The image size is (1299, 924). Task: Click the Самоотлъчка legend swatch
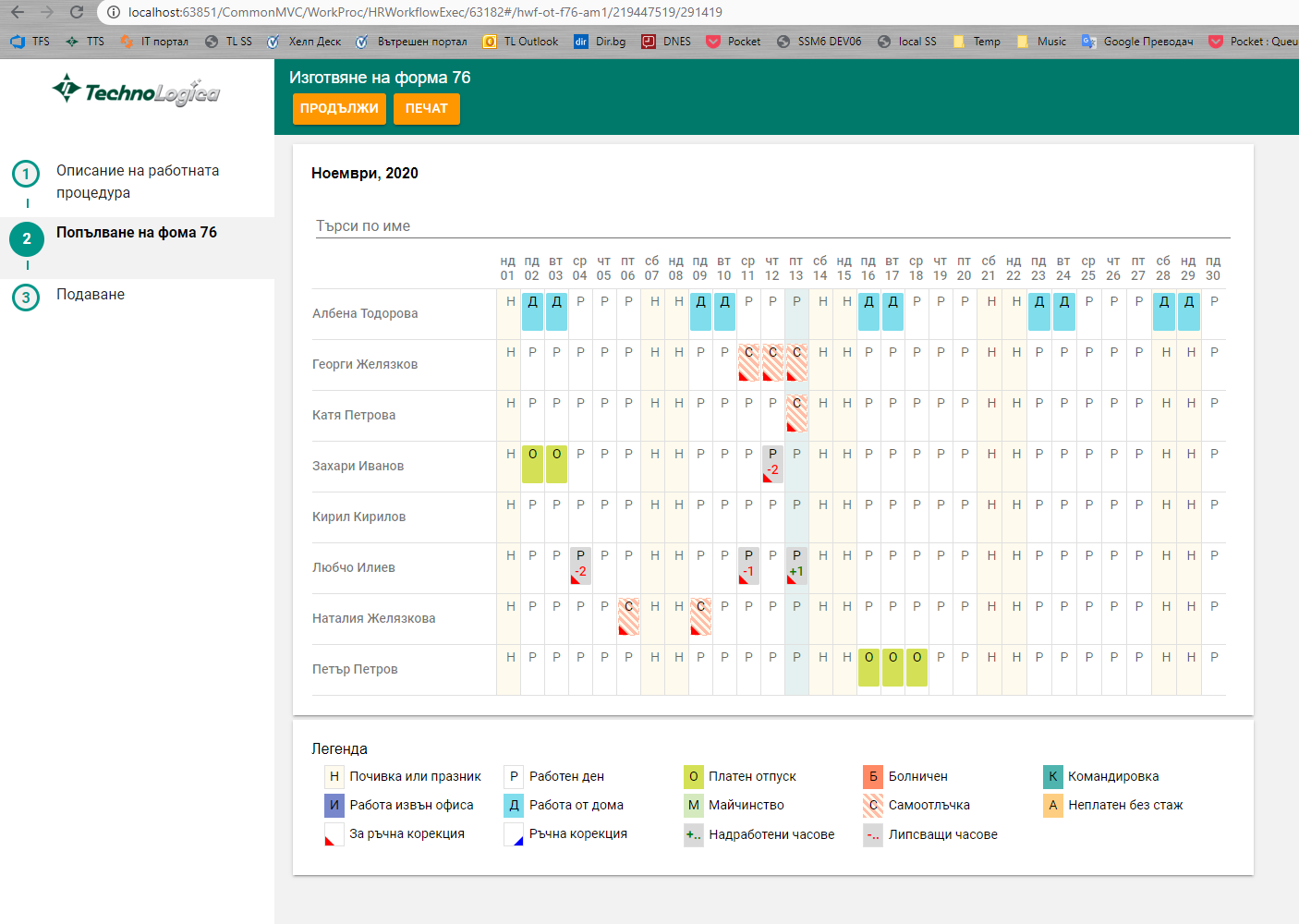coord(873,805)
